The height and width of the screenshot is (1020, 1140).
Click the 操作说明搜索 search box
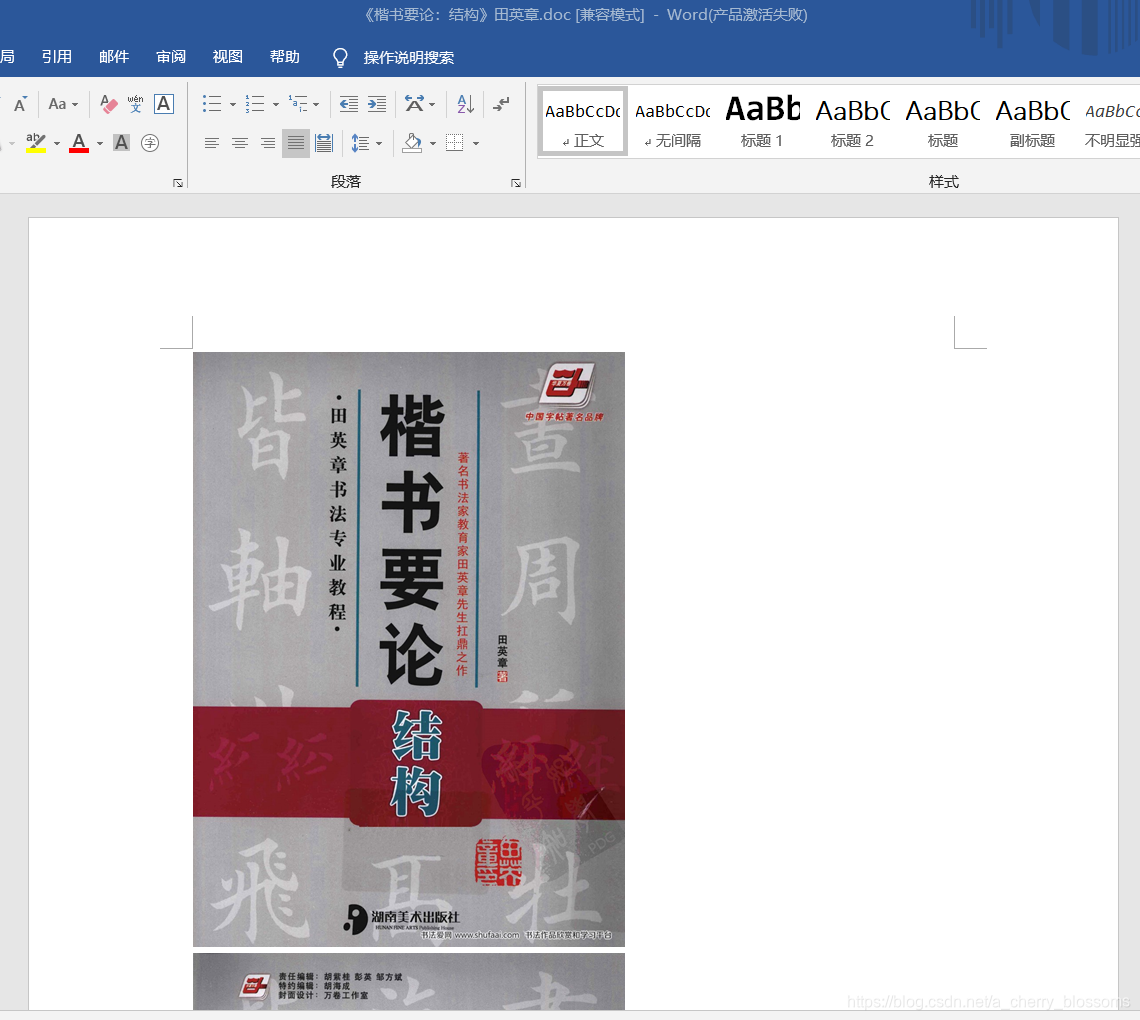coord(409,57)
